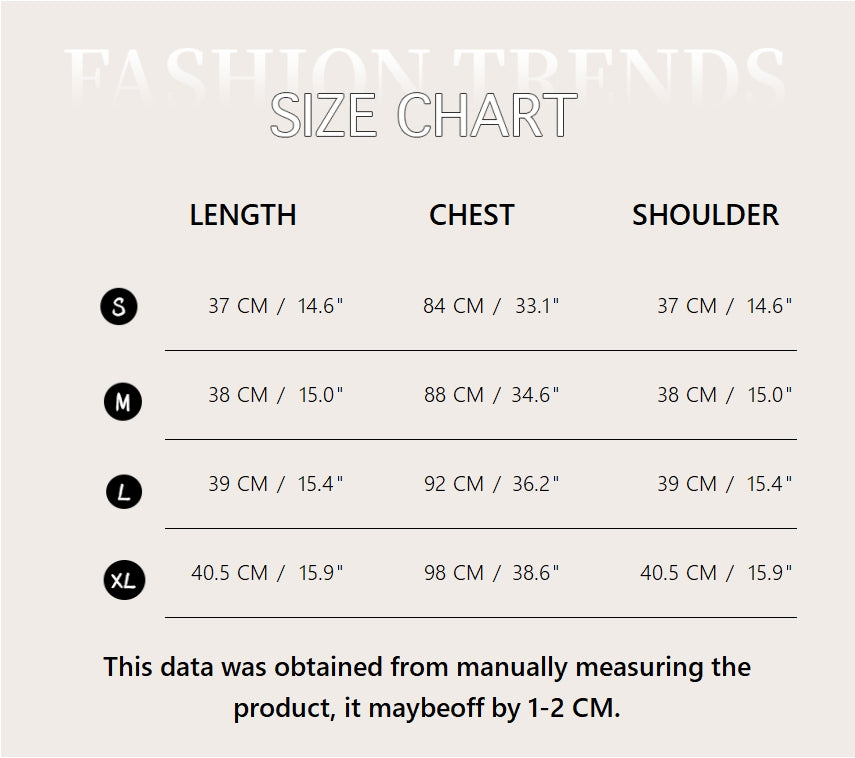Select the SHOULDER column header
Viewport: 855px width, 758px height.
click(705, 215)
